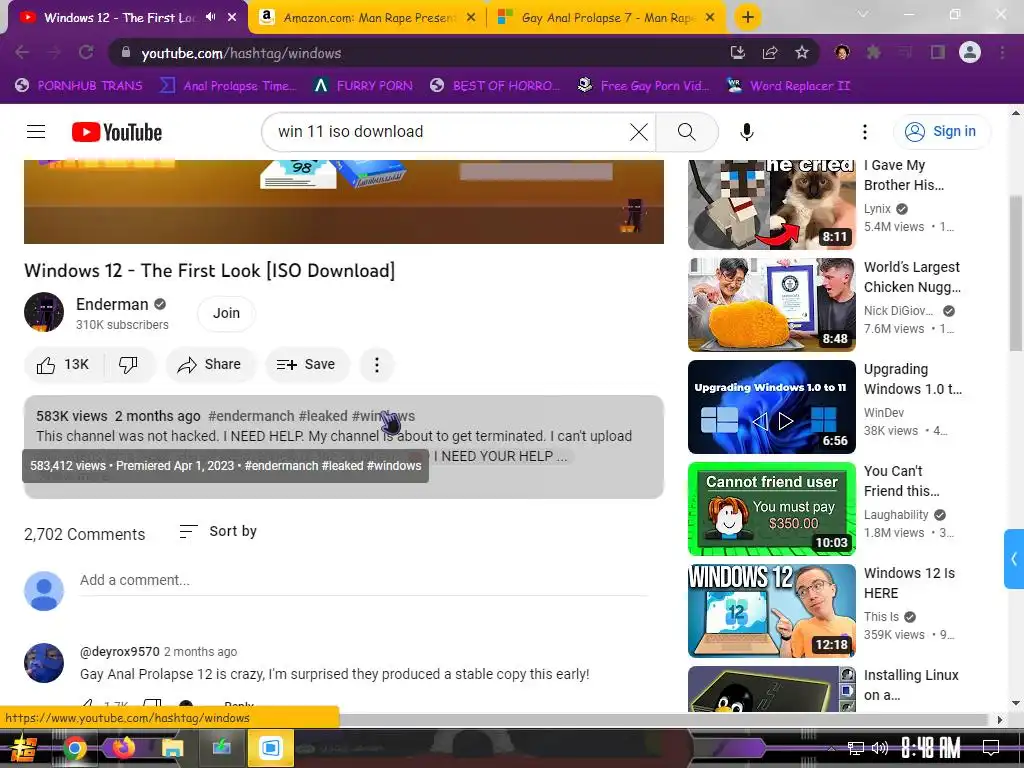Join the Enderman channel

[x=226, y=313]
